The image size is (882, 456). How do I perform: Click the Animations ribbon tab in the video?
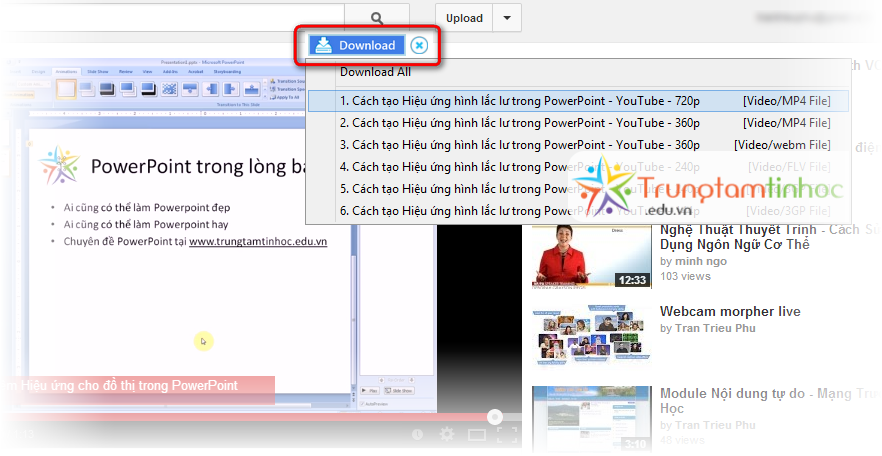pyautogui.click(x=66, y=71)
